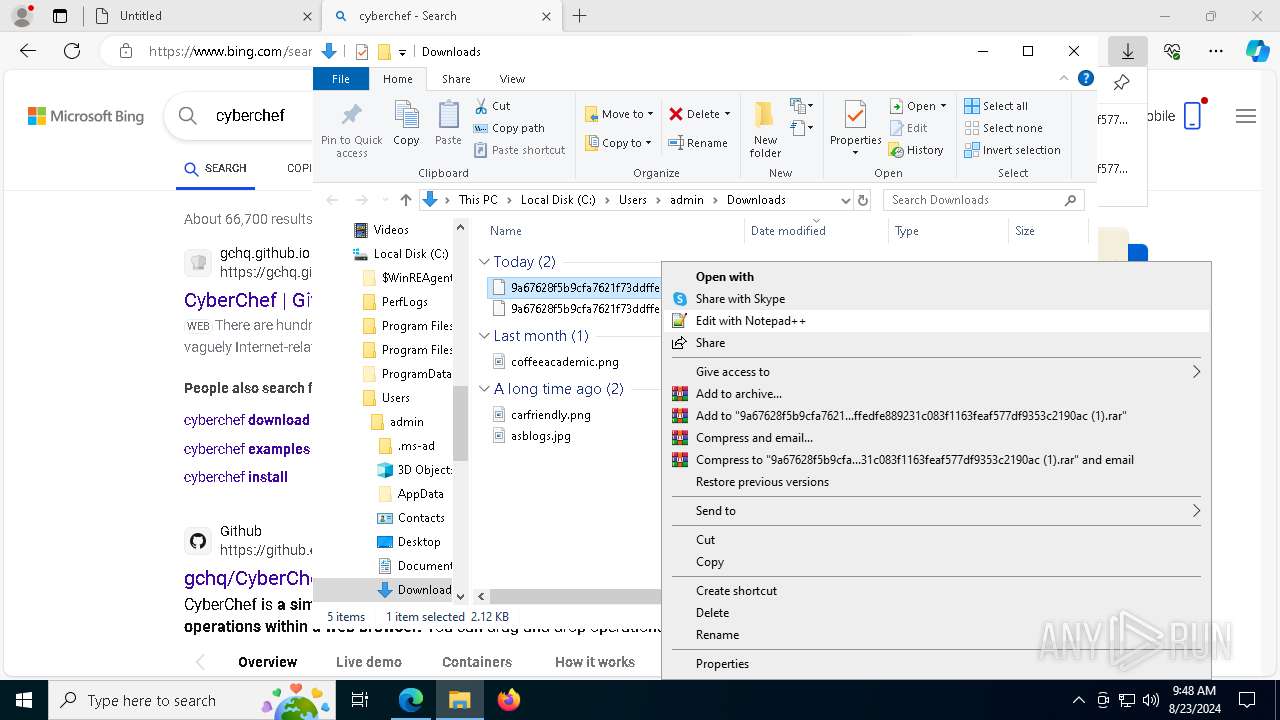Open the File ribbon tab
The image size is (1280, 720).
341,79
